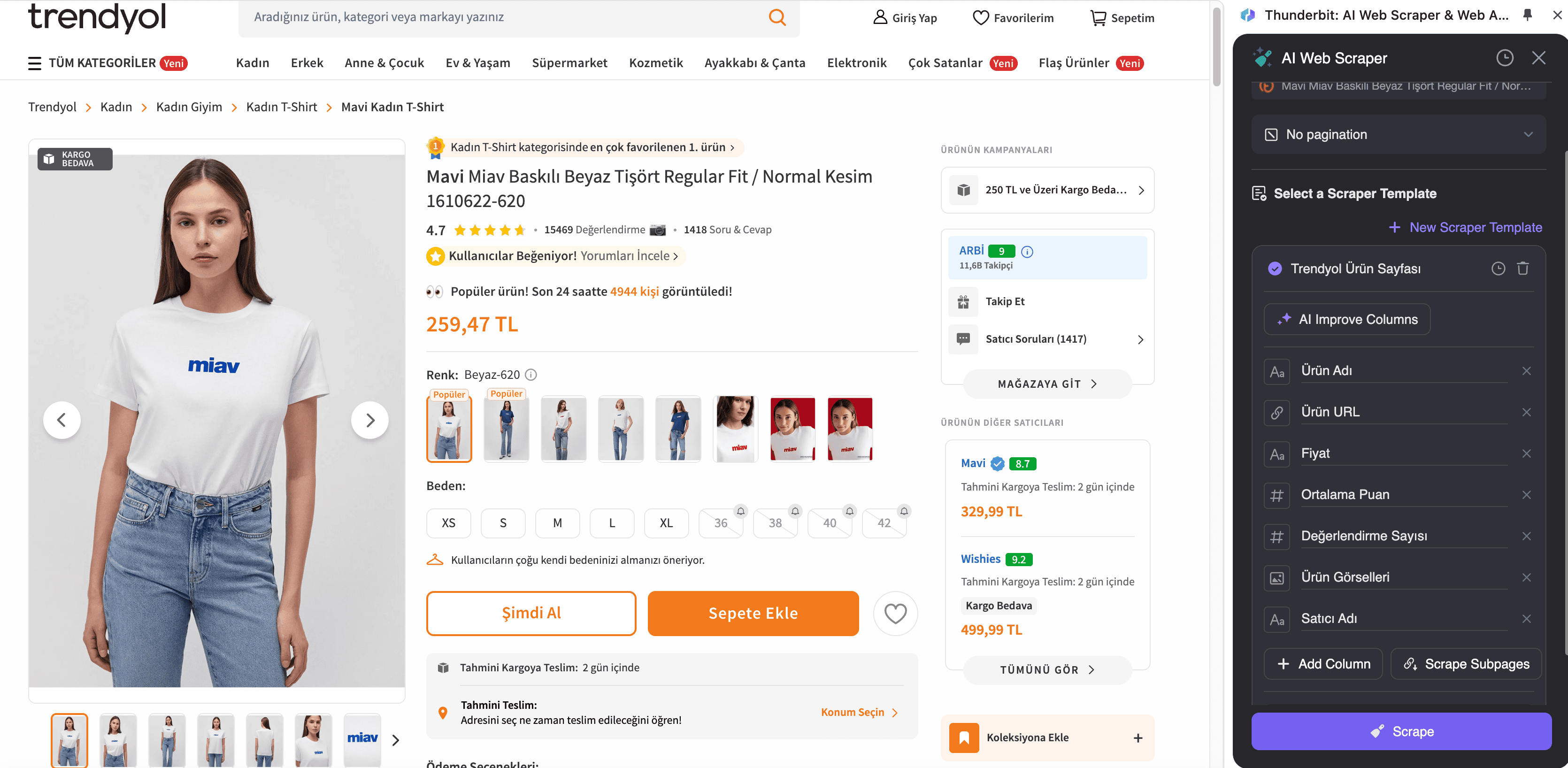Select size M option
Image resolution: width=1568 pixels, height=768 pixels.
(x=557, y=523)
